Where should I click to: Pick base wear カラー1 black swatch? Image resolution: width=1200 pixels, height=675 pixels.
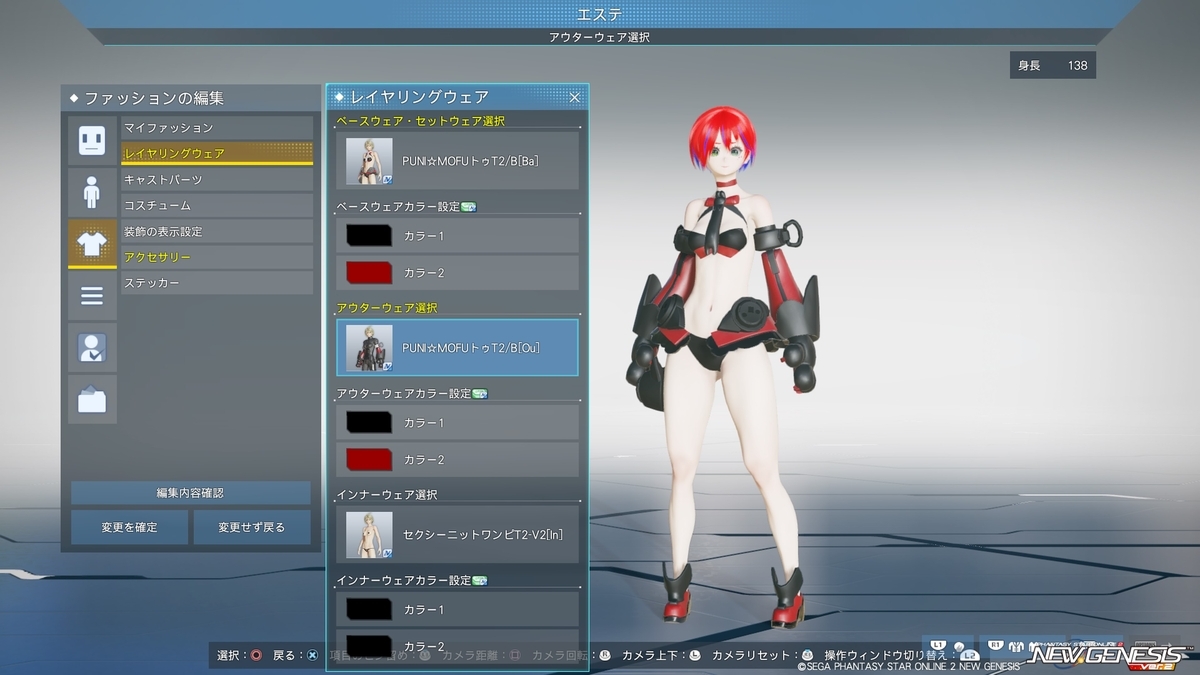pos(369,236)
